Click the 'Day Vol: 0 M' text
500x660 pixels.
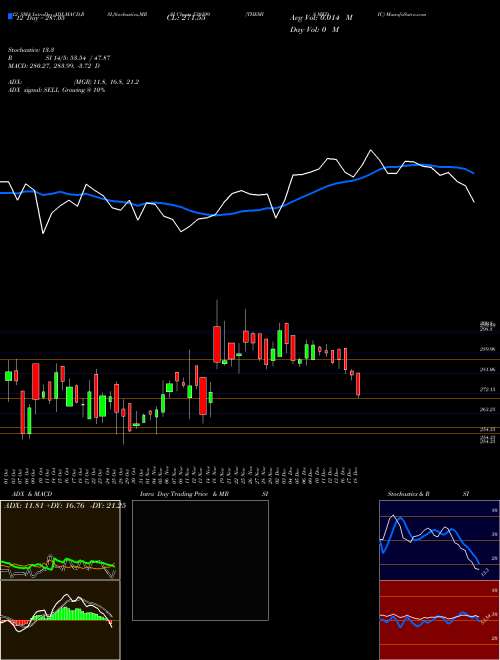pos(314,30)
